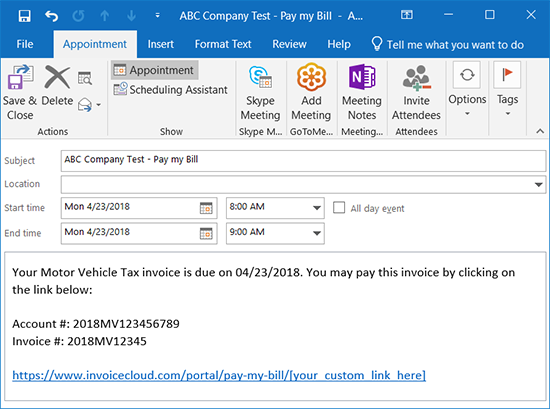Open the Location dropdown arrow
The height and width of the screenshot is (409, 550).
point(538,185)
